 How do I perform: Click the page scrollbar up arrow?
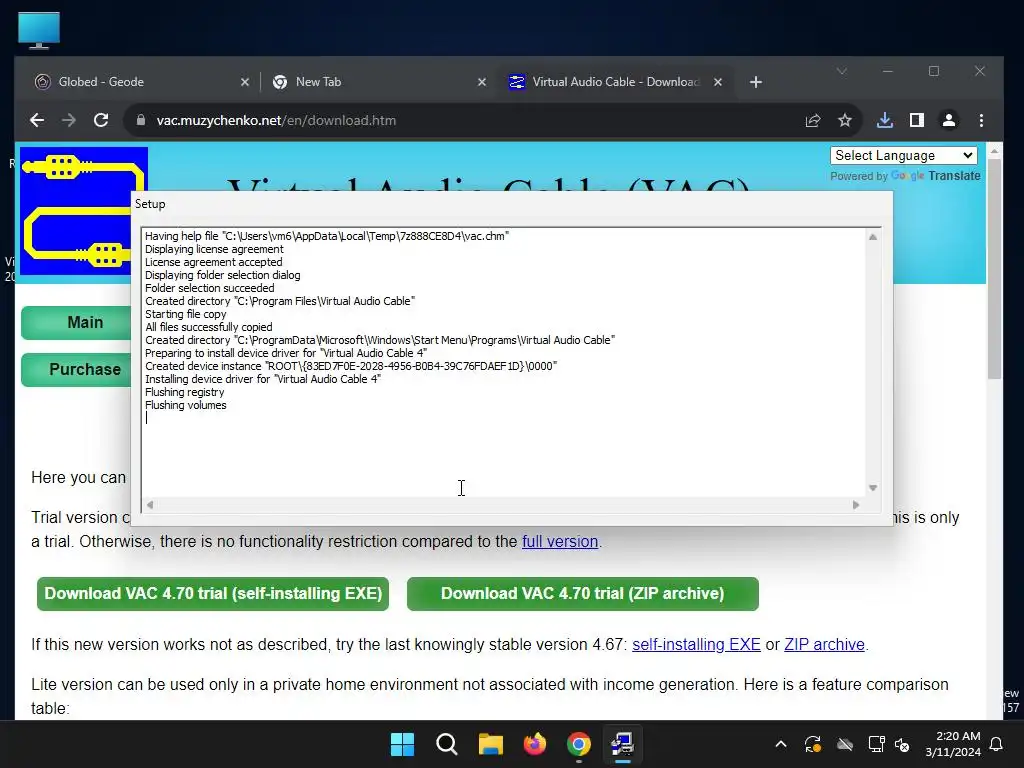coord(994,151)
